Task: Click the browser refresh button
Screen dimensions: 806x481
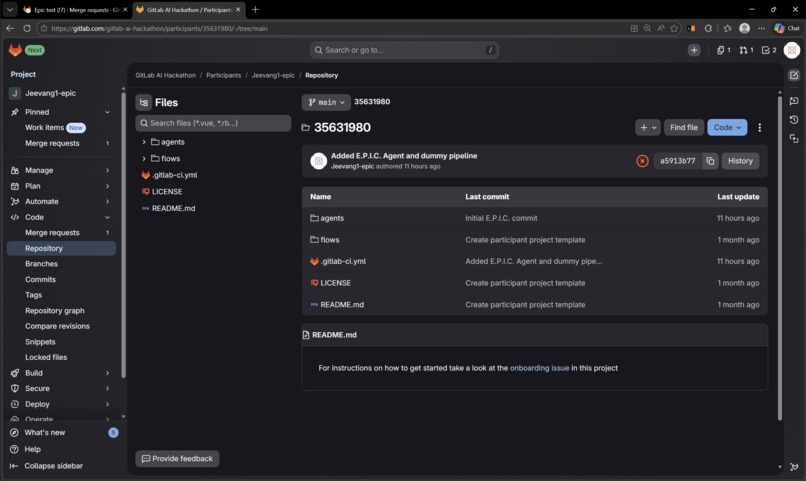Action: 27,28
